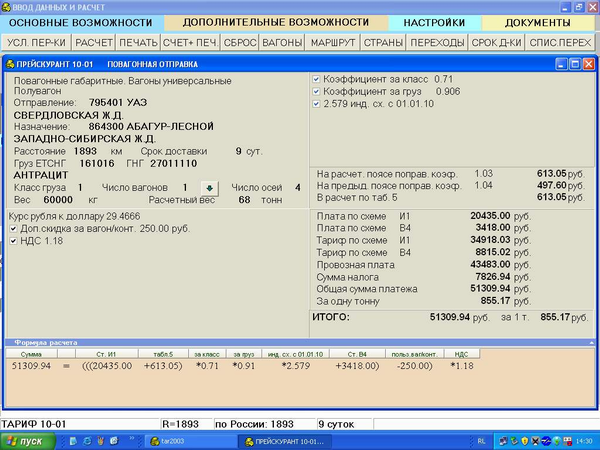Click the НДС column header

click(461, 354)
